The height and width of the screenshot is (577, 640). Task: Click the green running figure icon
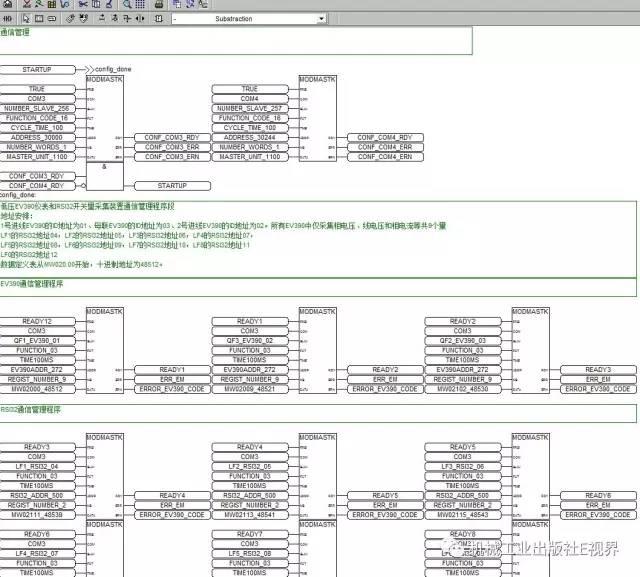pyautogui.click(x=39, y=4)
